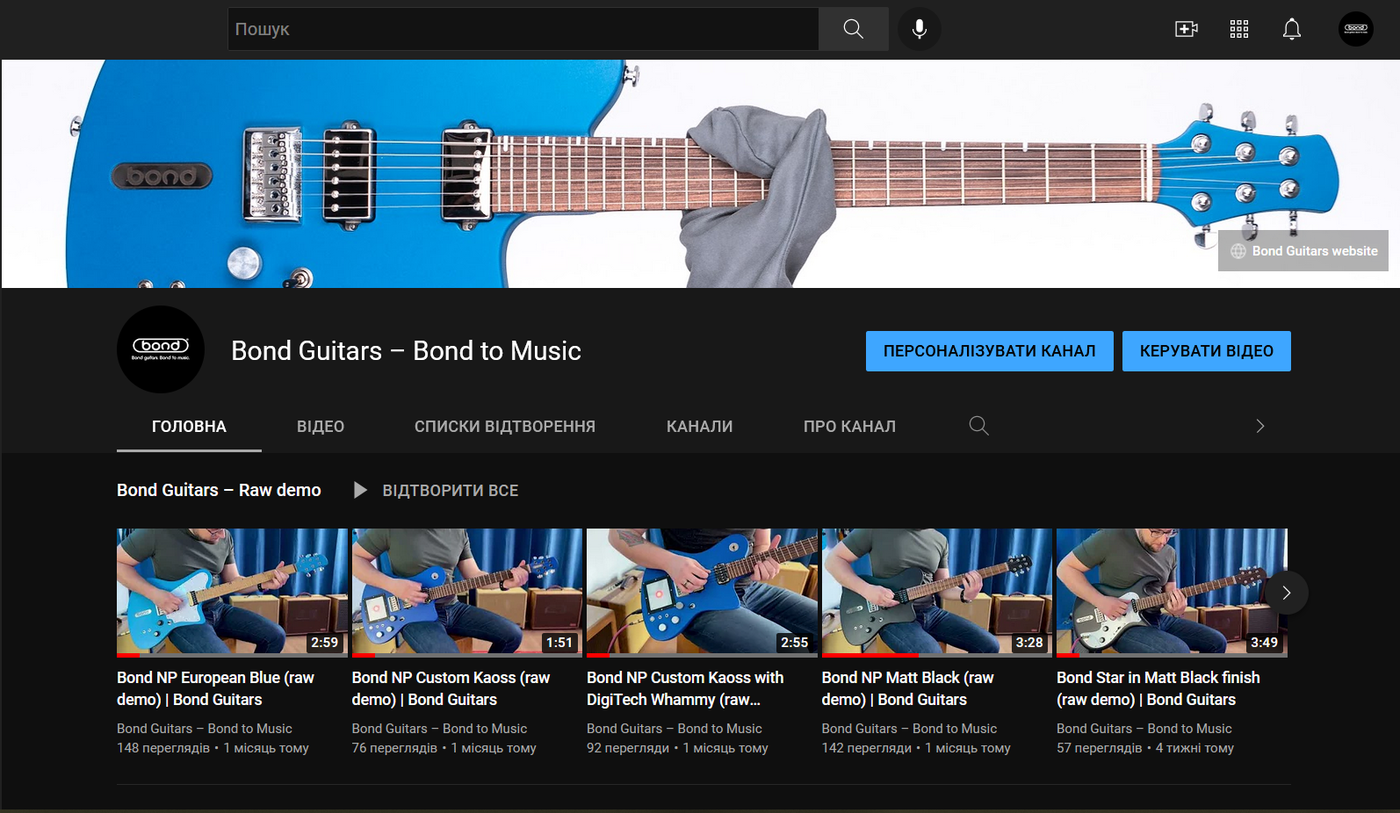Click title Bond NP Matt Black (raw demo)
The height and width of the screenshot is (813, 1400).
[x=908, y=688]
